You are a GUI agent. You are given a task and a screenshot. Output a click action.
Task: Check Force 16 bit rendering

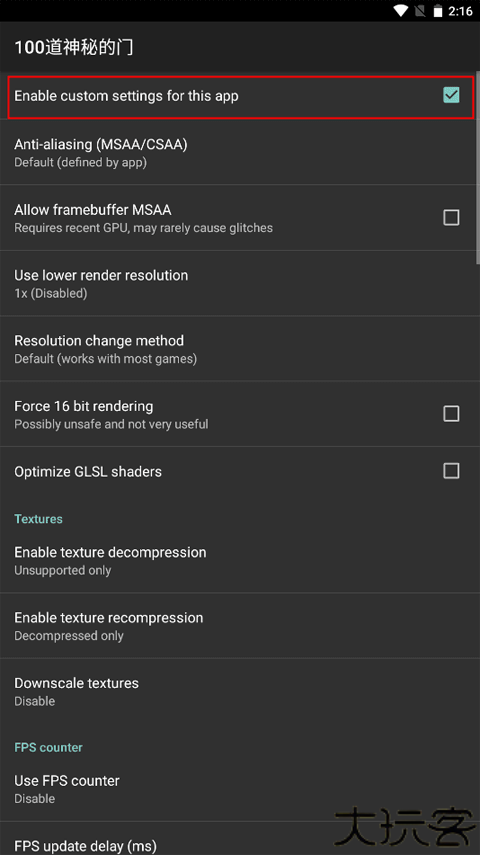[451, 414]
